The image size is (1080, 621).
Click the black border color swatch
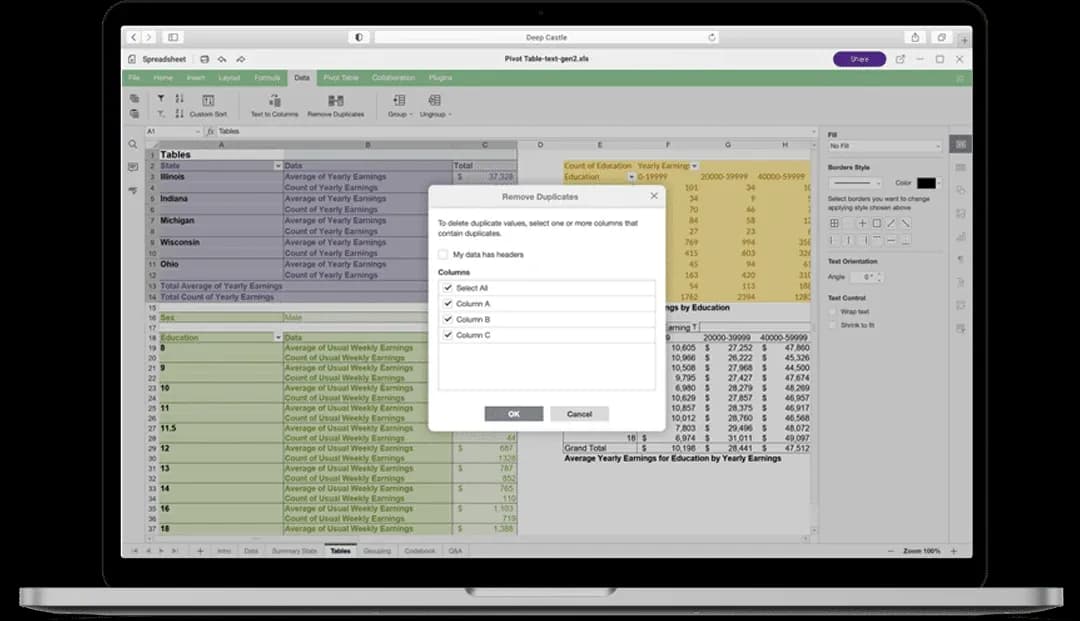click(x=926, y=183)
